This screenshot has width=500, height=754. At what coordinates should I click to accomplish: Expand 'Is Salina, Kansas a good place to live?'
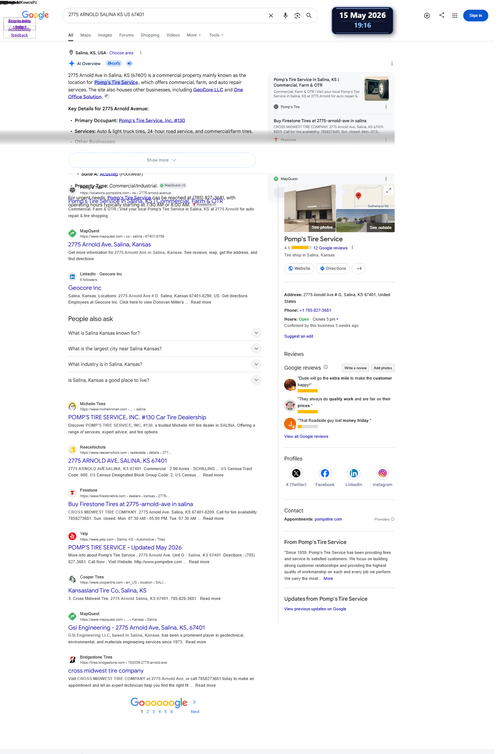pyautogui.click(x=164, y=380)
